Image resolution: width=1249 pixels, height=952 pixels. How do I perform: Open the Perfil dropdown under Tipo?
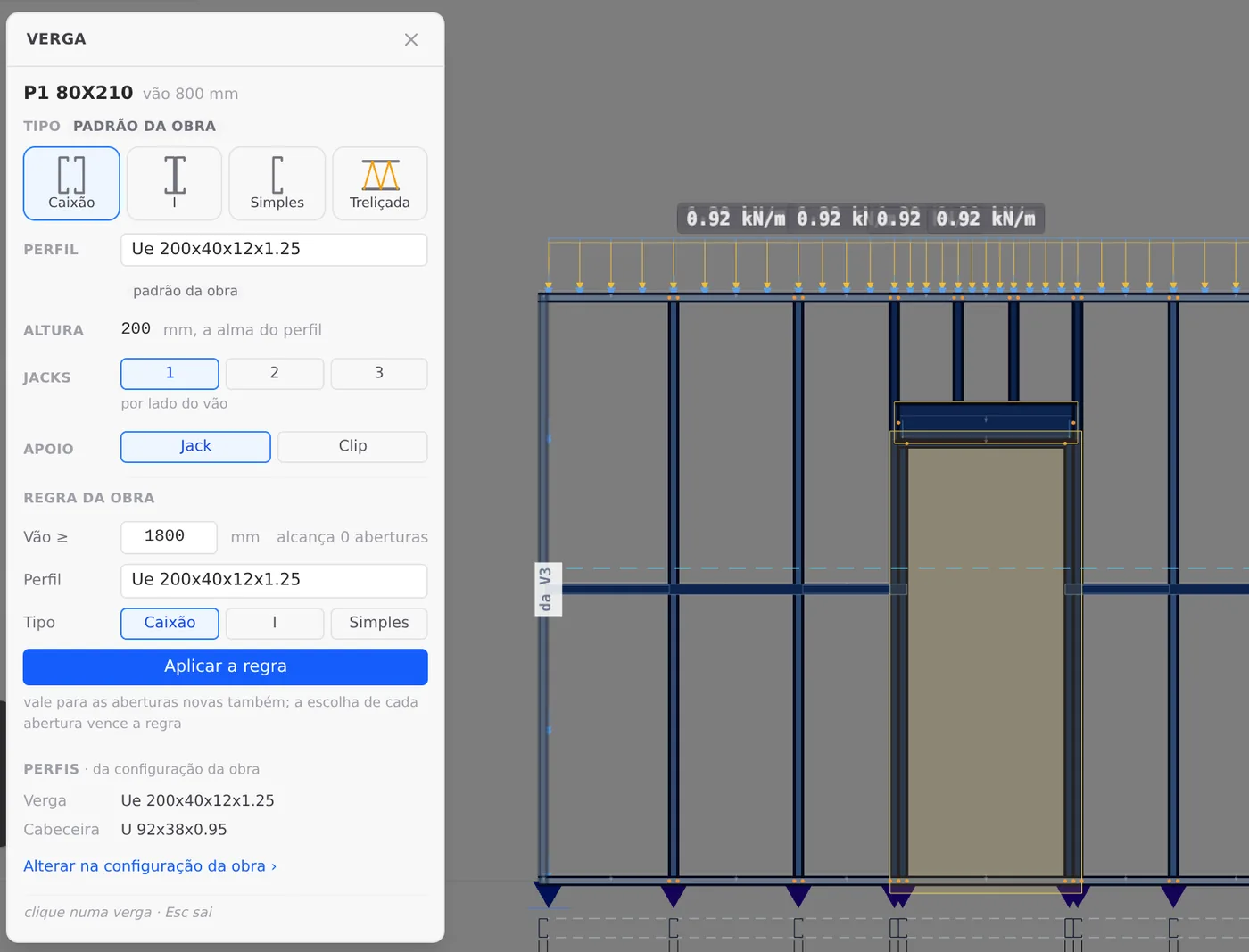point(274,249)
